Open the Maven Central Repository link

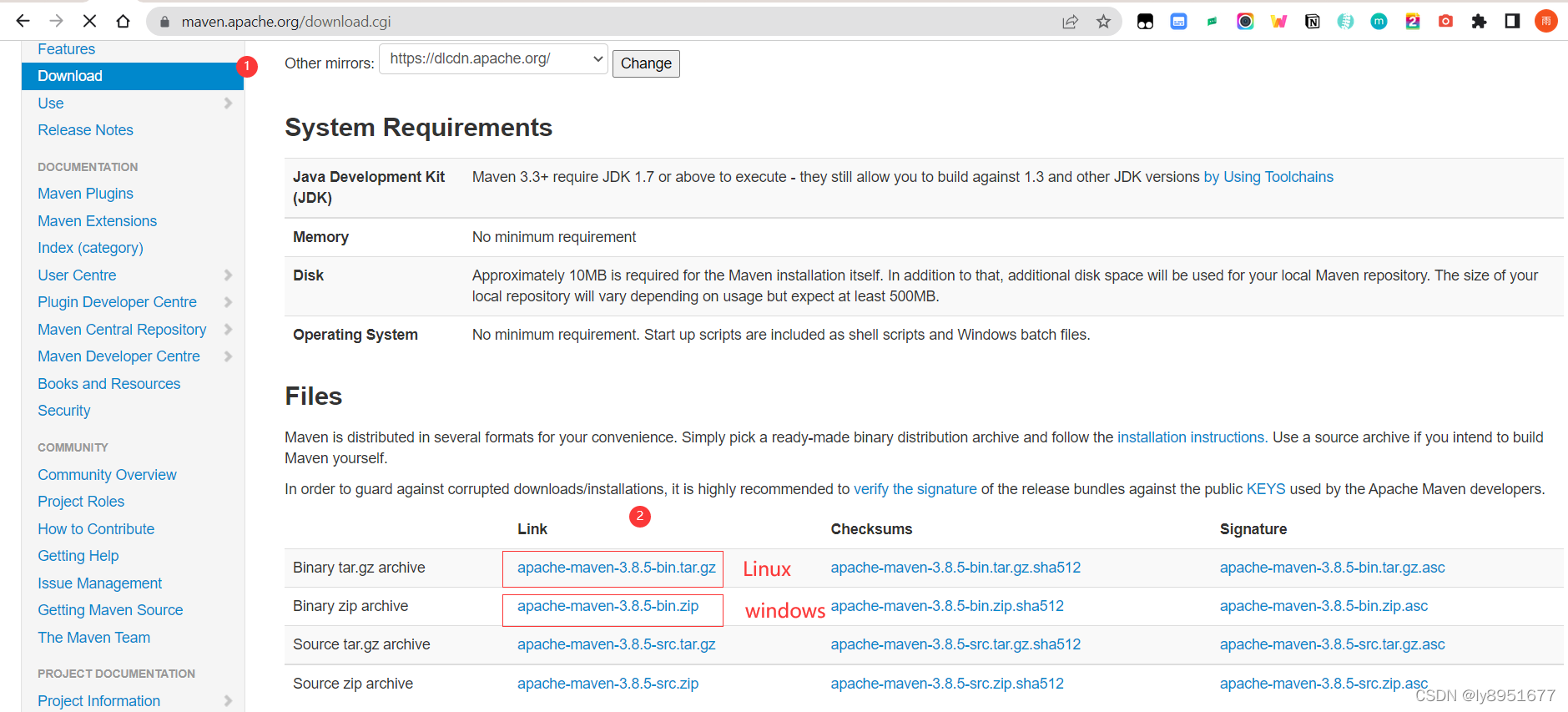(x=122, y=330)
